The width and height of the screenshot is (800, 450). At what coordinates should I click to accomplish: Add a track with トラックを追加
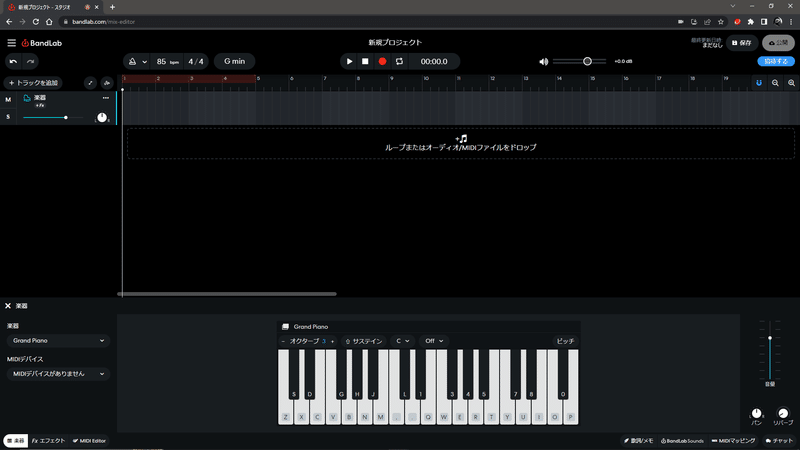coord(33,83)
